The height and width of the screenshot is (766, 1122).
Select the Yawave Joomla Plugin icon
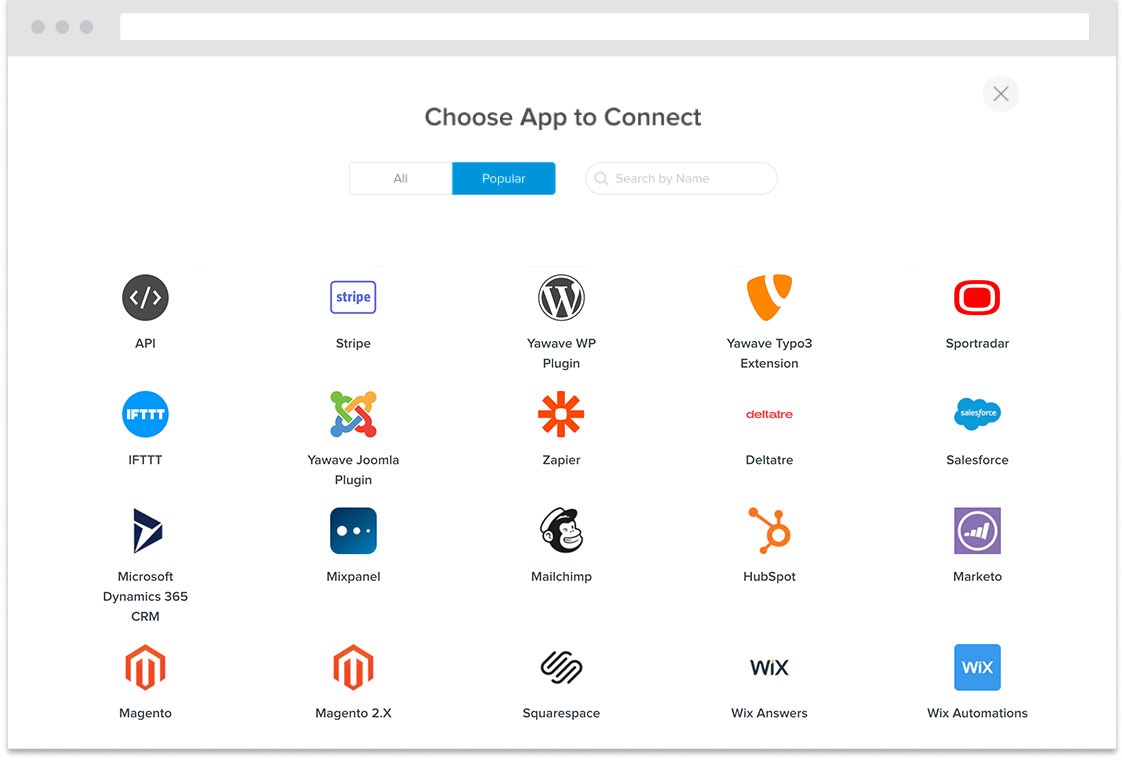point(353,414)
